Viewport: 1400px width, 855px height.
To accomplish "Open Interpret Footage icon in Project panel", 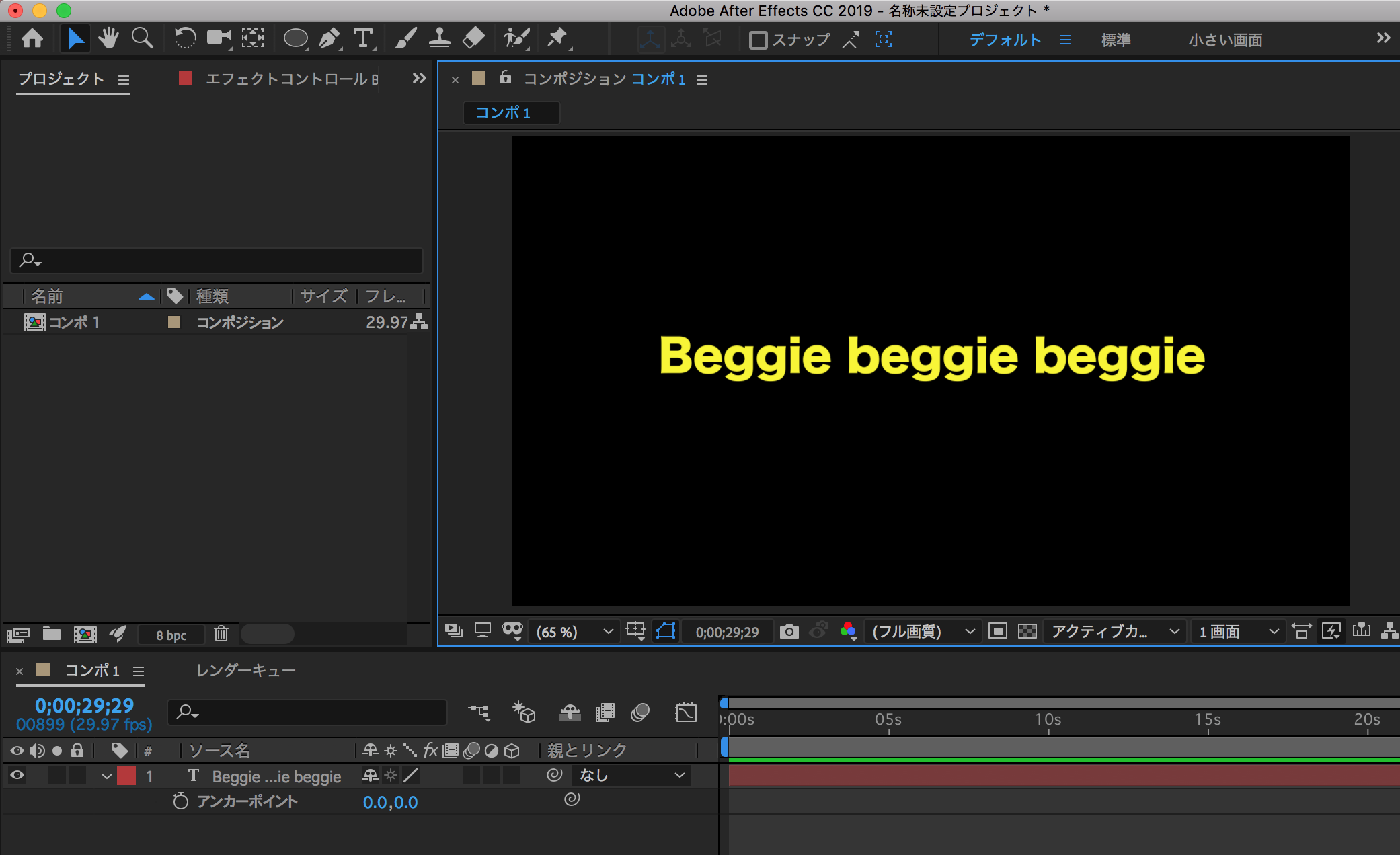I will [17, 634].
